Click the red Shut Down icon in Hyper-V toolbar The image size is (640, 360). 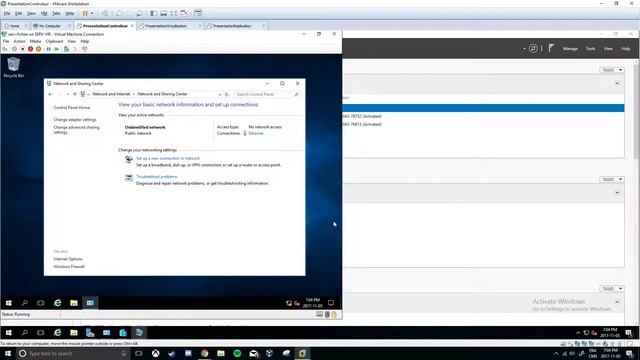point(30,49)
